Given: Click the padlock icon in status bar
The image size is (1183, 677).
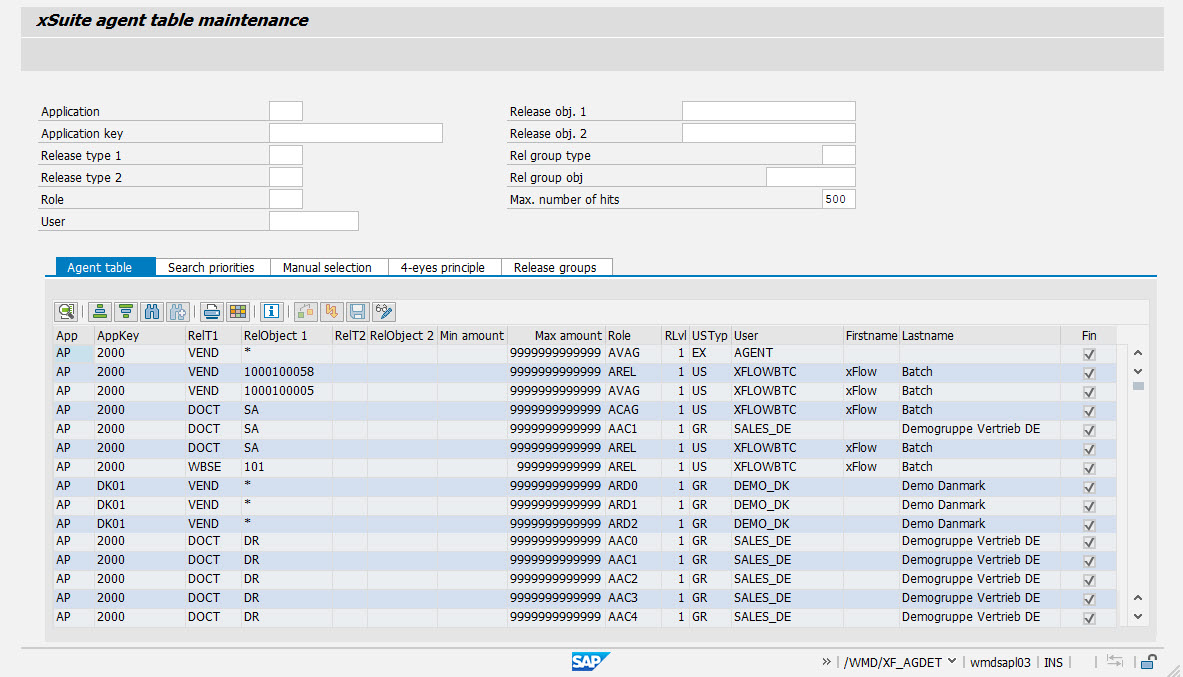Looking at the screenshot, I should (1149, 662).
